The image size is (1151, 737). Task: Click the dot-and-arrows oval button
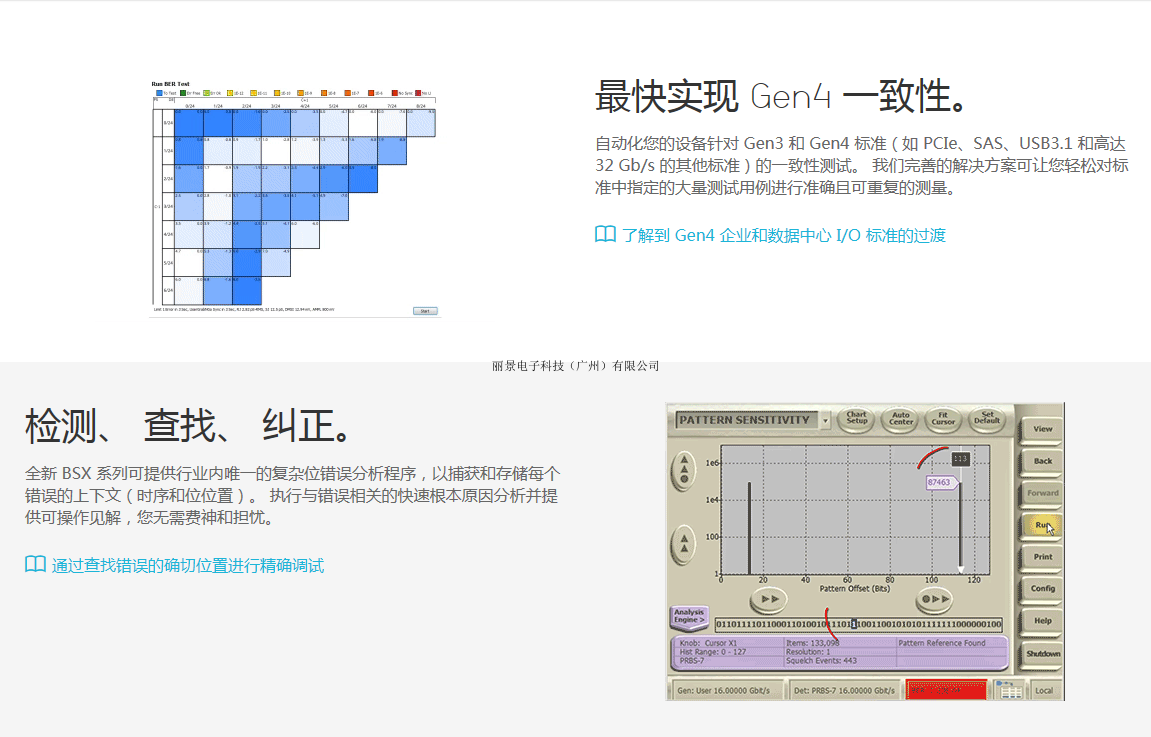(935, 599)
